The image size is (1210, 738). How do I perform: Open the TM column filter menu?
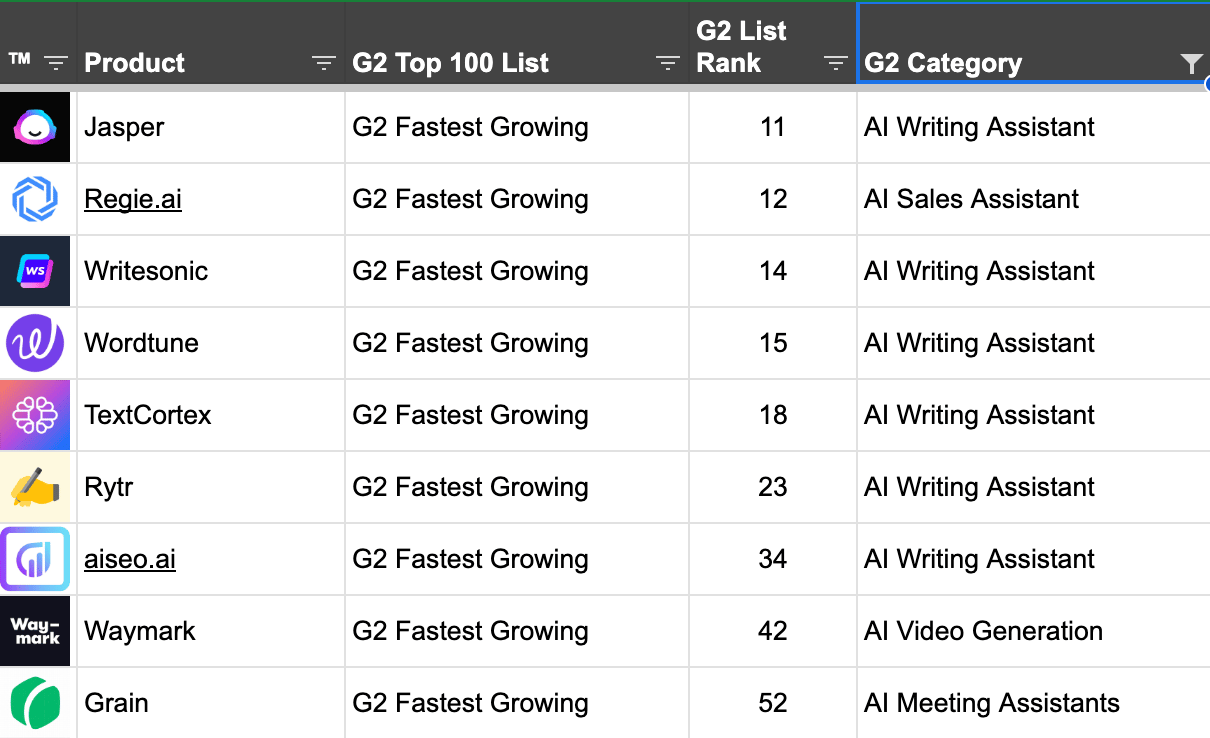tap(56, 63)
